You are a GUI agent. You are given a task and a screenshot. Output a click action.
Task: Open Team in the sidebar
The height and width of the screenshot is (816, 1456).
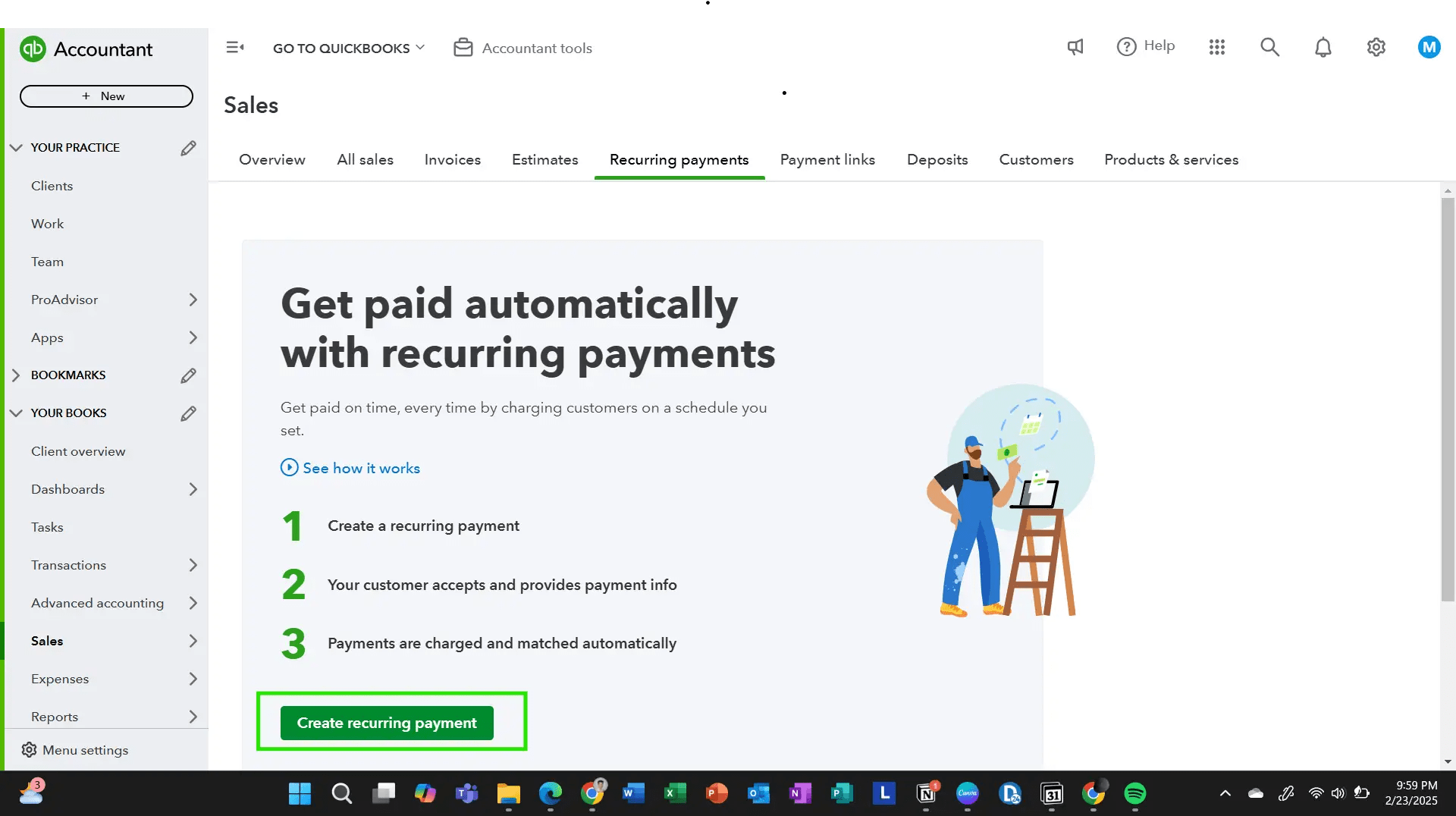[48, 262]
